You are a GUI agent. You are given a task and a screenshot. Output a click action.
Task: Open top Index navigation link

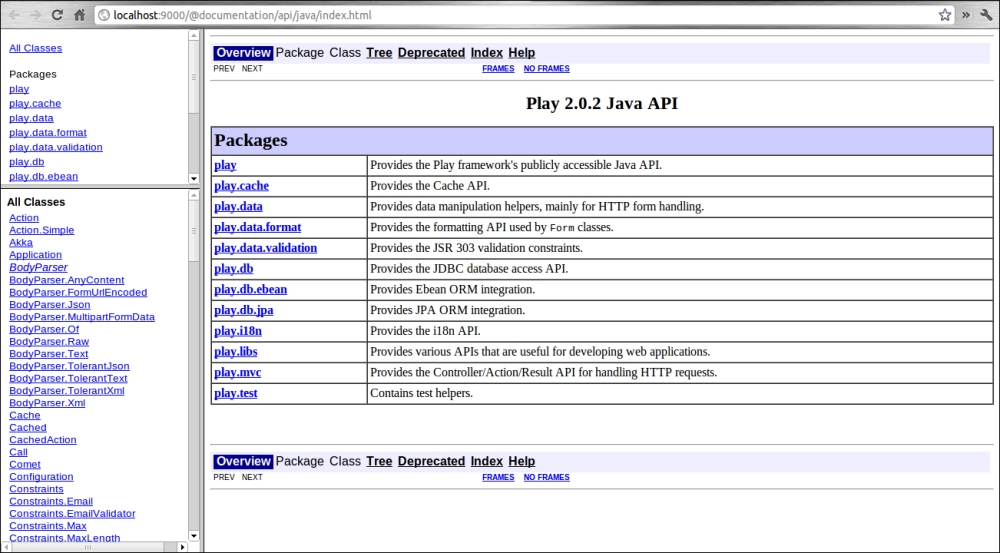coord(487,53)
